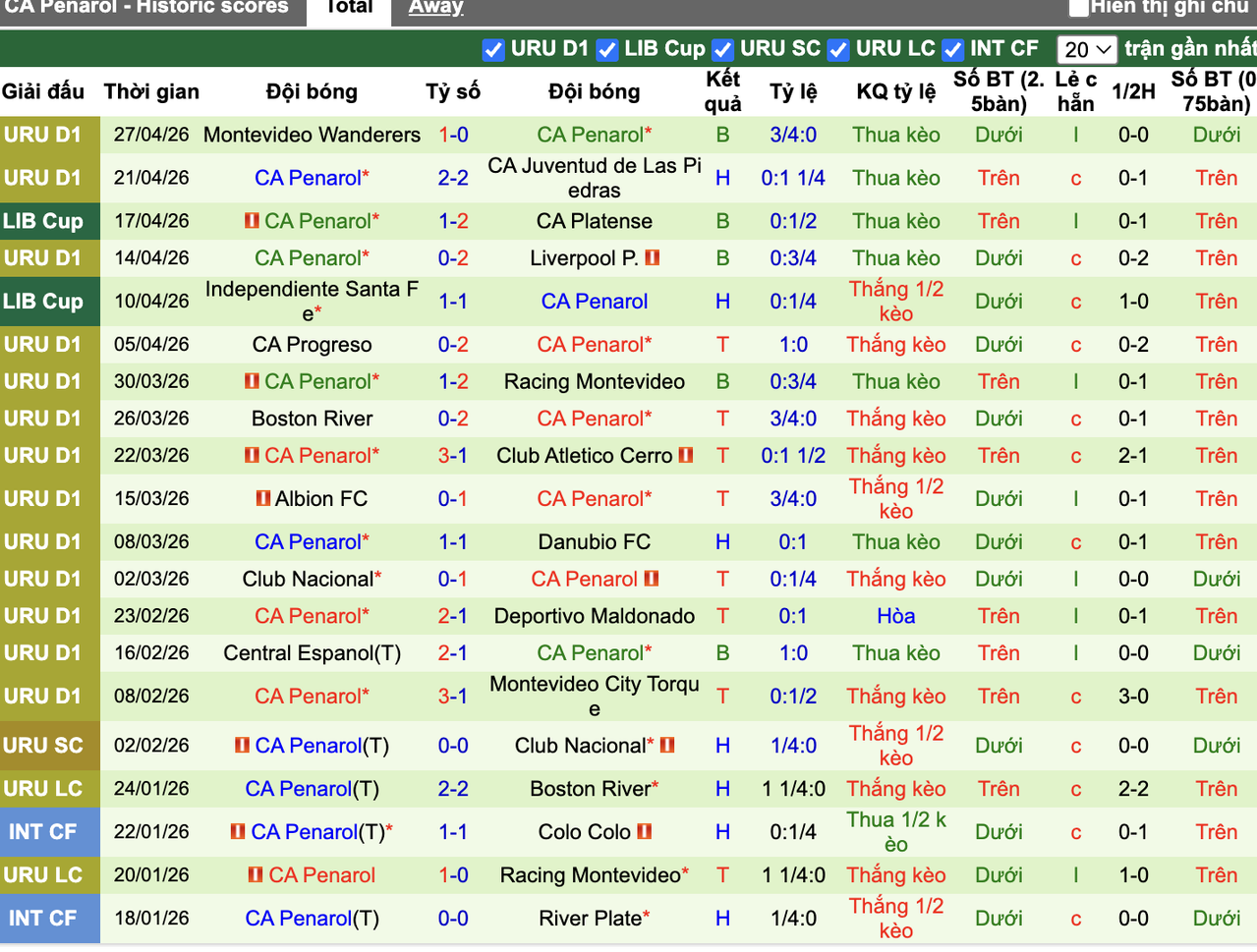
Task: Click INT CF league label on 22/01/26
Action: pos(42,832)
